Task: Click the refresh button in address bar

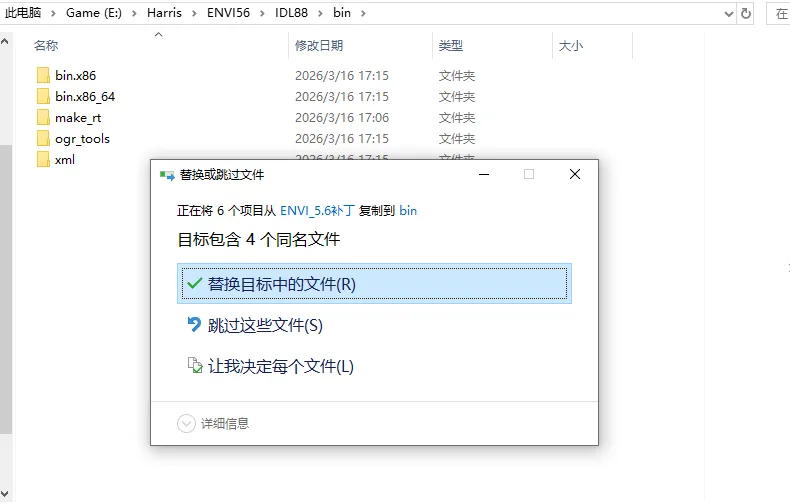Action: pyautogui.click(x=746, y=14)
